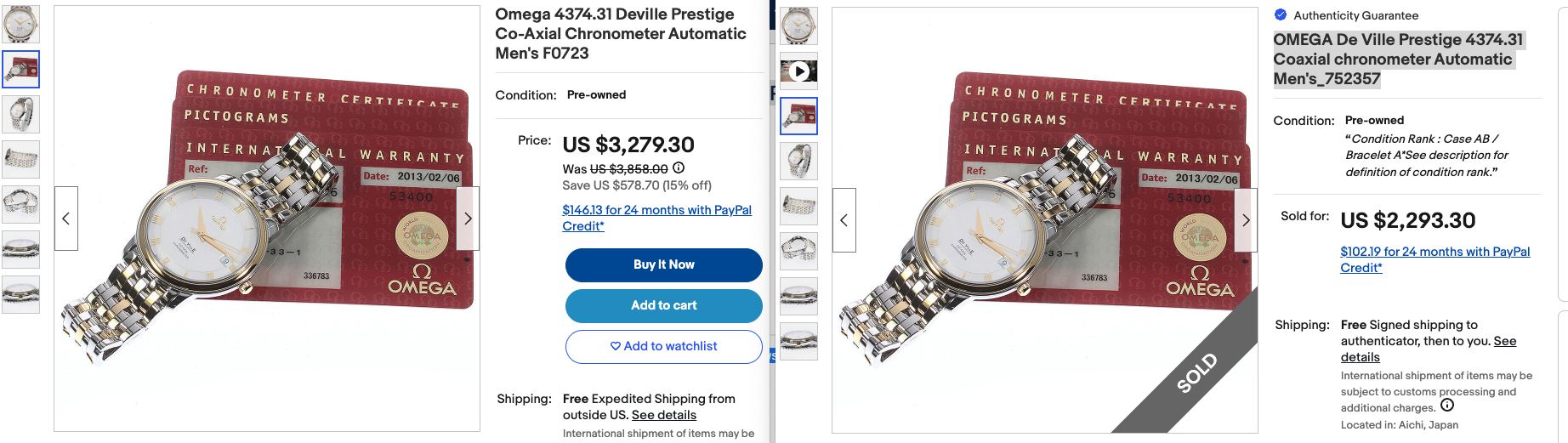
Task: Open $102.19 for 24 months PayPal Credit link
Action: [x=1434, y=259]
